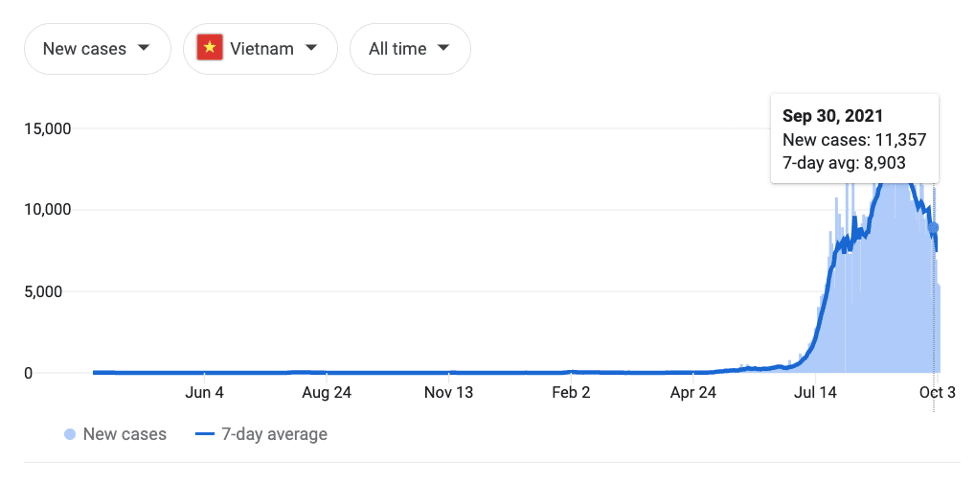Image resolution: width=977 pixels, height=485 pixels.
Task: Click the arrow beside Vietnam
Action: [x=312, y=48]
